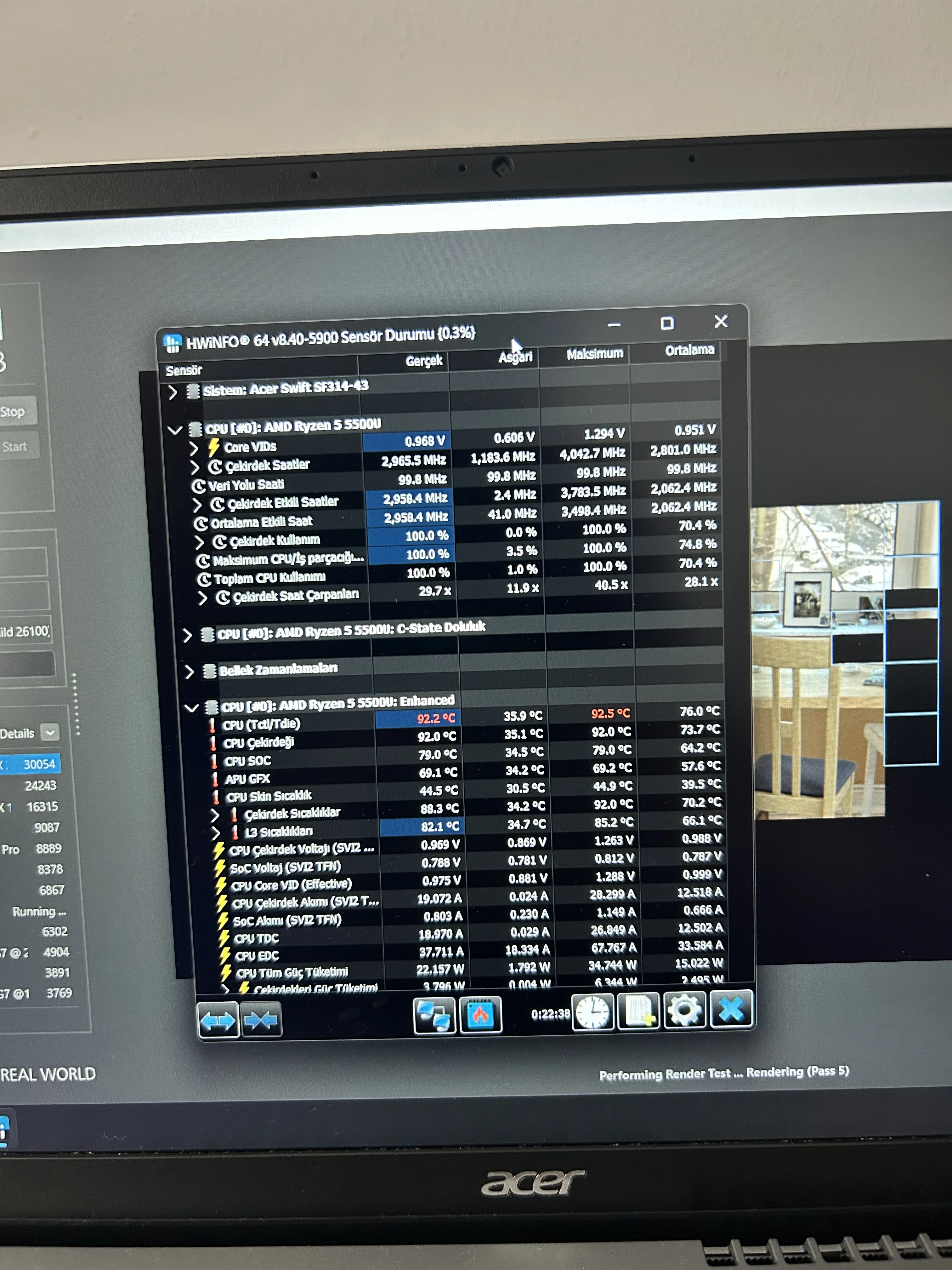Image resolution: width=952 pixels, height=1270 pixels.
Task: Open the Details dropdown arrow
Action: pyautogui.click(x=50, y=732)
